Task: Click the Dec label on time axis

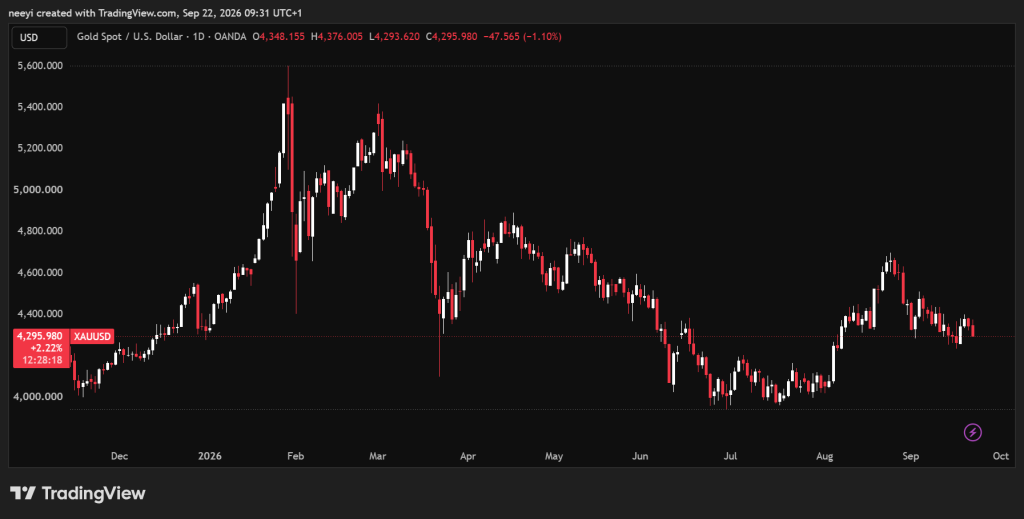Action: [119, 456]
